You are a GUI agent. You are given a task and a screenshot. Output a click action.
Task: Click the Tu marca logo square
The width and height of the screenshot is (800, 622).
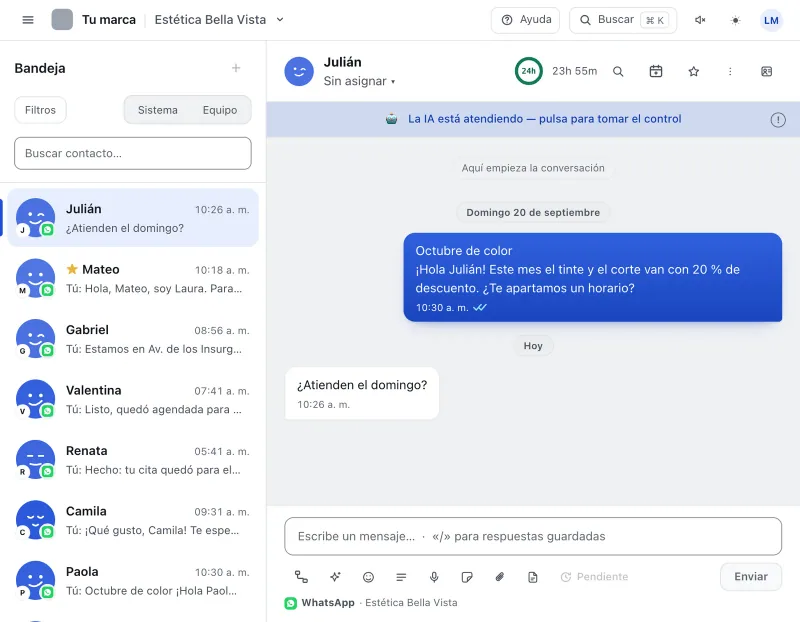click(x=62, y=19)
